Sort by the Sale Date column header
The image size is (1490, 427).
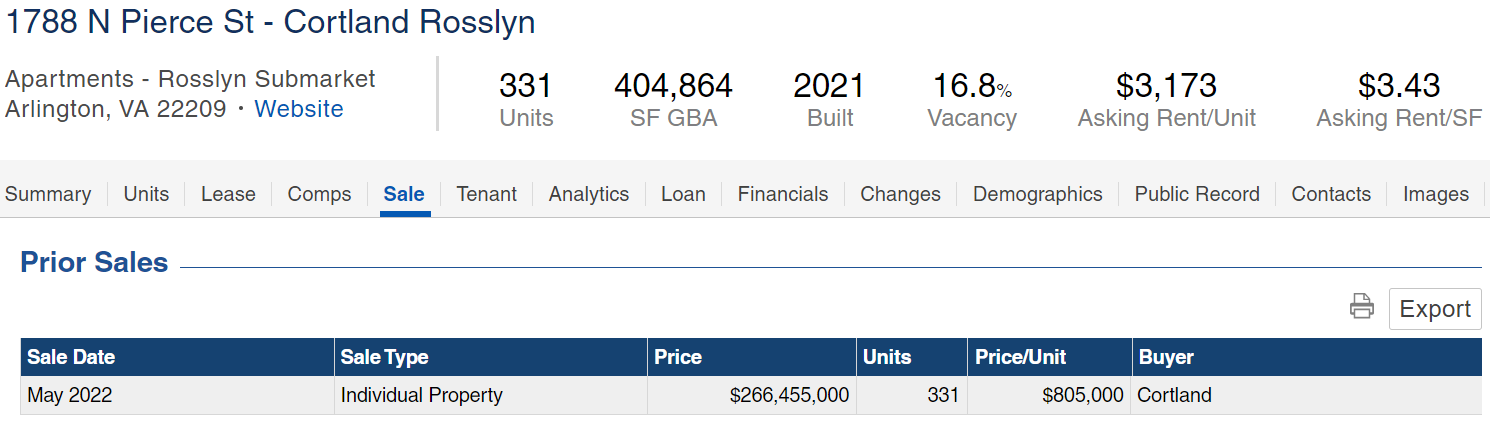71,357
